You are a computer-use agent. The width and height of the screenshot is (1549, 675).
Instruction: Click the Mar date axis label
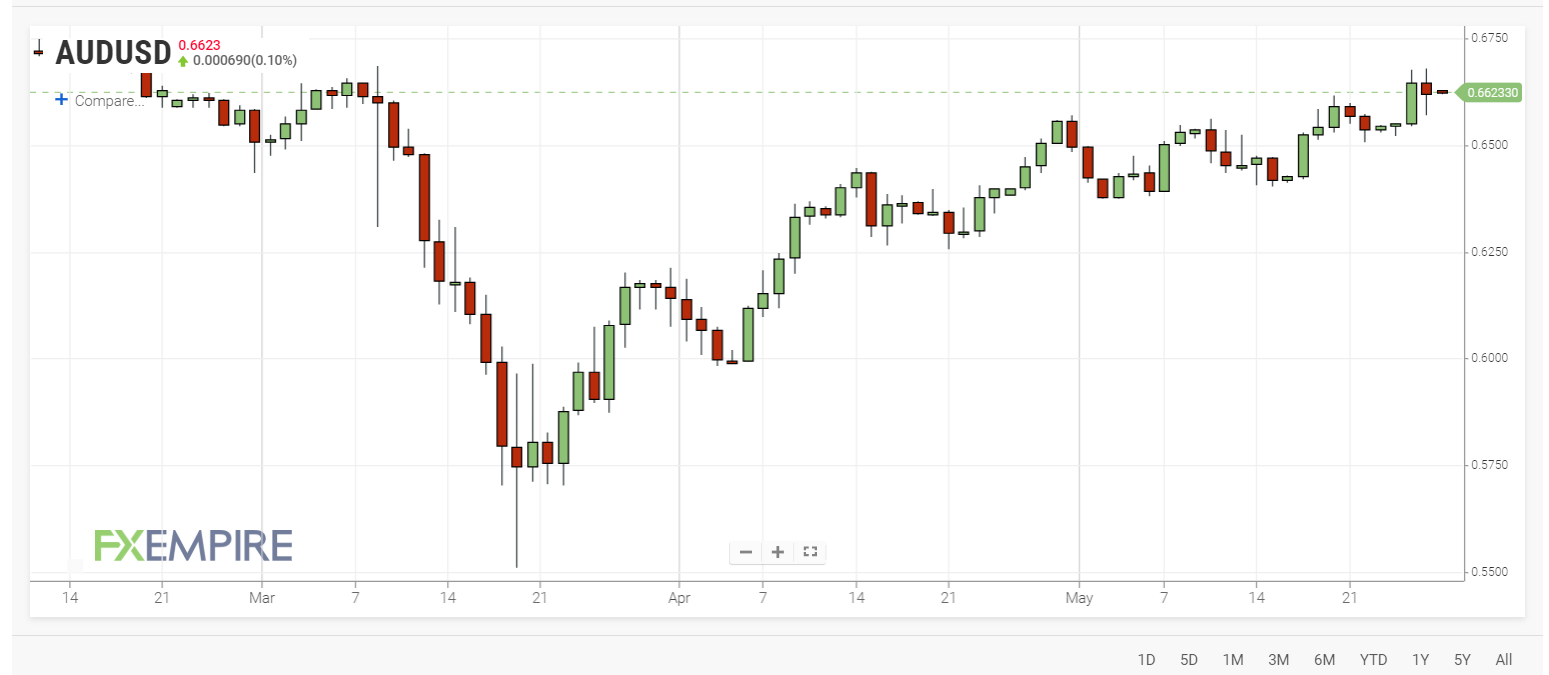point(262,598)
